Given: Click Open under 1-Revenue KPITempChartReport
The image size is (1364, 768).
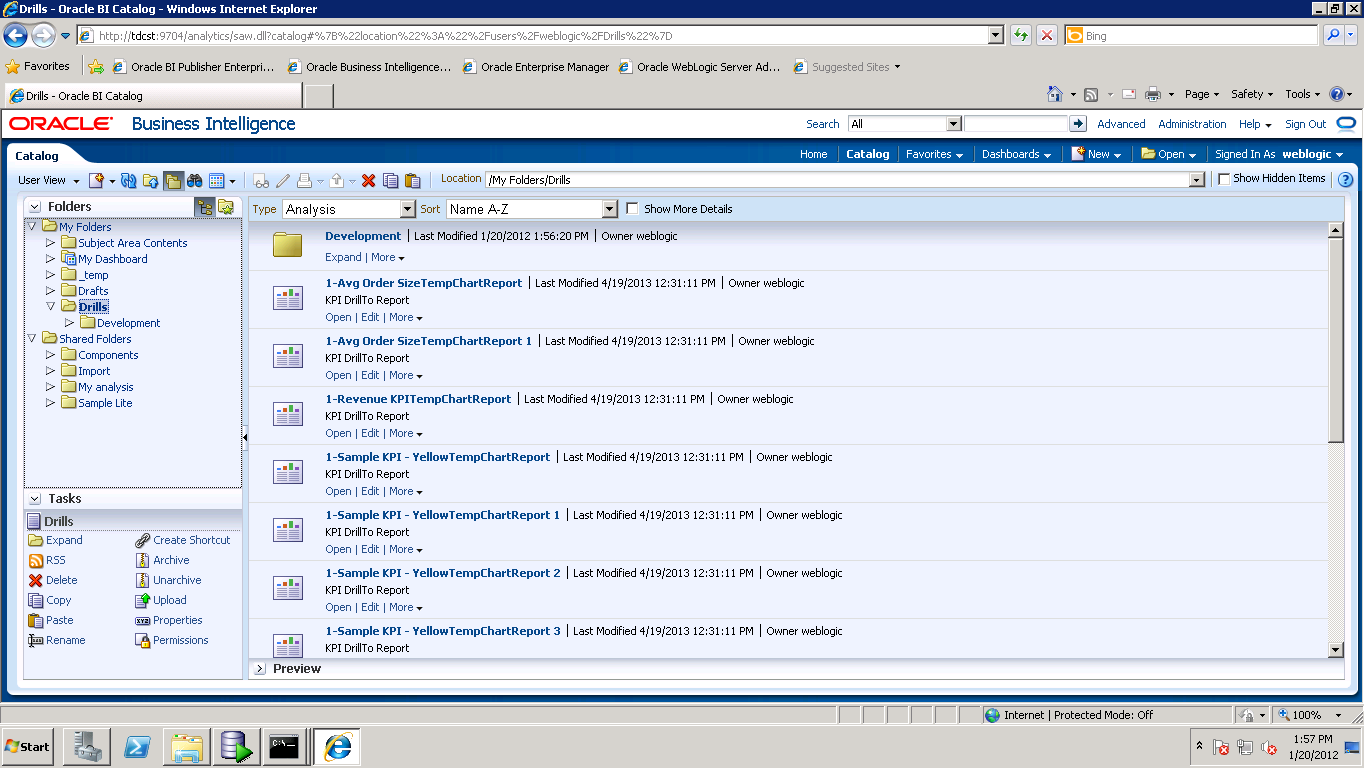Looking at the screenshot, I should (x=338, y=433).
